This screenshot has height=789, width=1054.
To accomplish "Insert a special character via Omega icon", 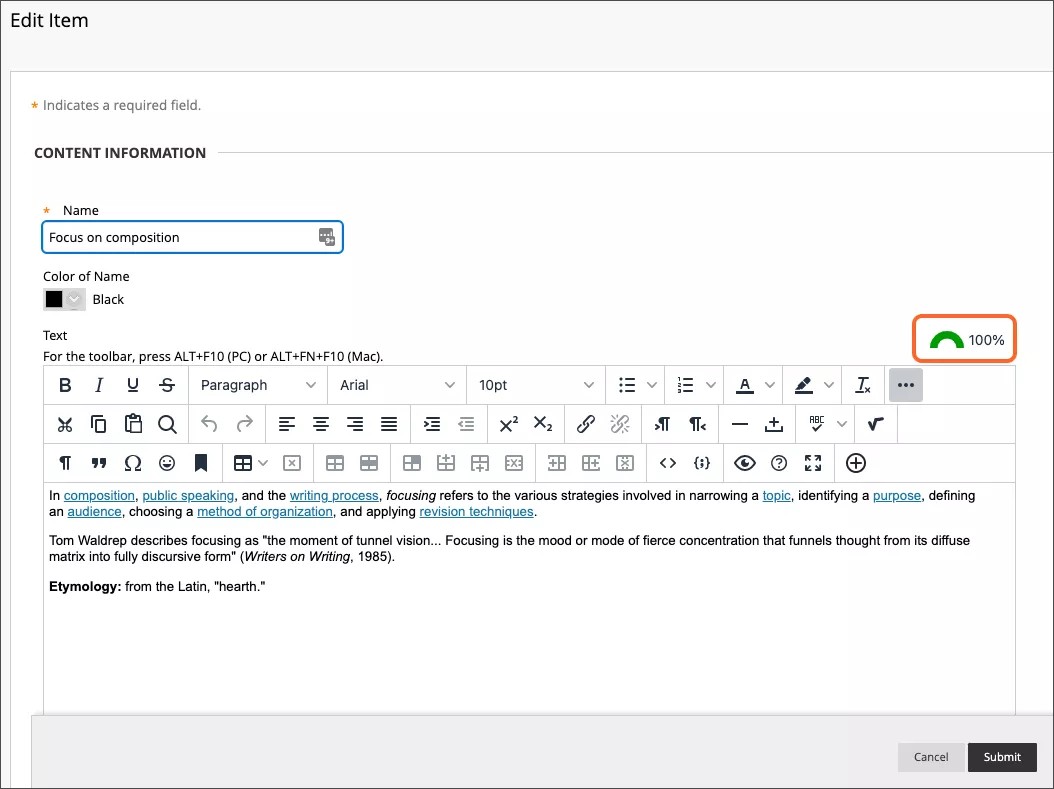I will pyautogui.click(x=133, y=463).
